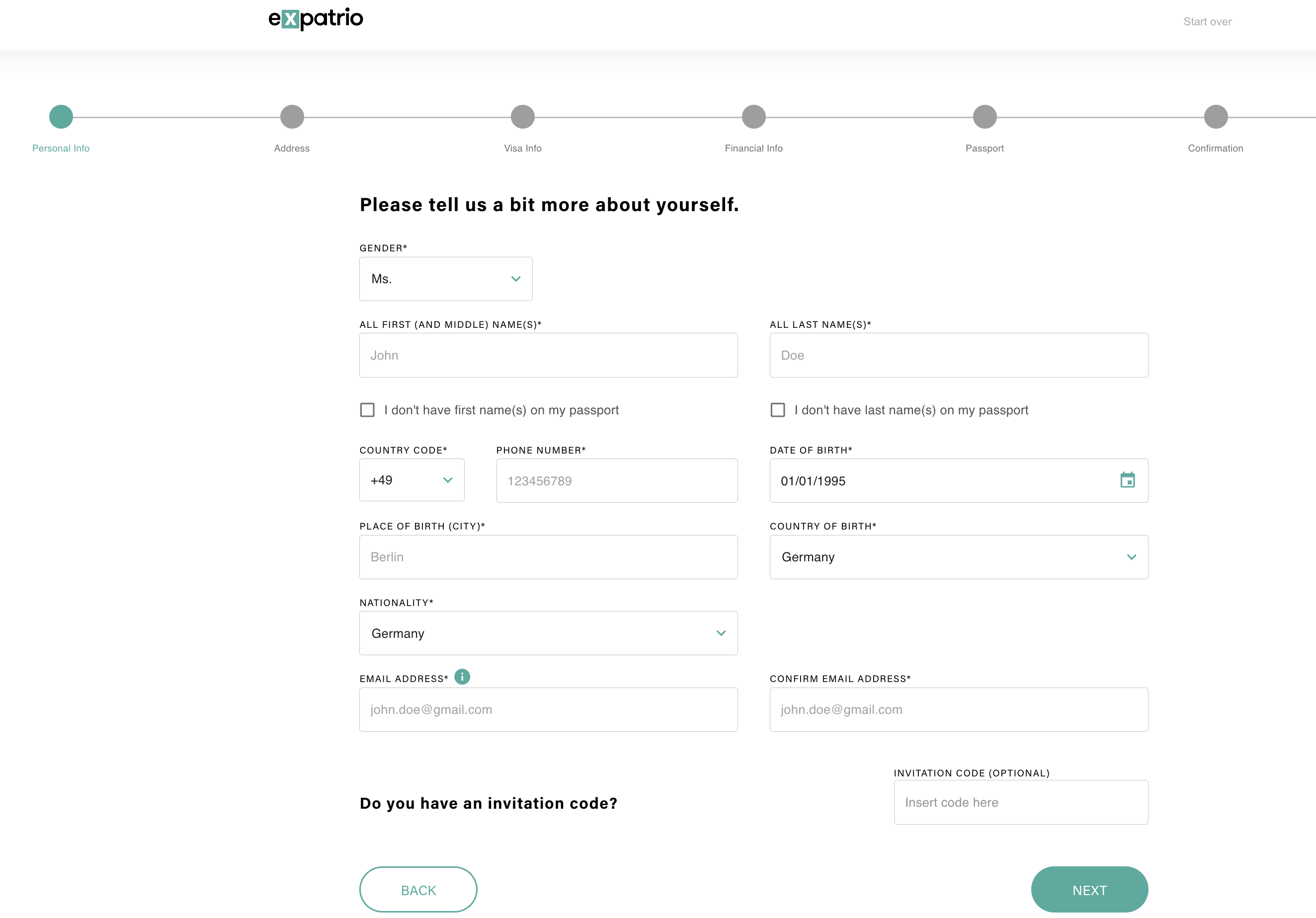Open the date of birth calendar icon

tap(1127, 480)
